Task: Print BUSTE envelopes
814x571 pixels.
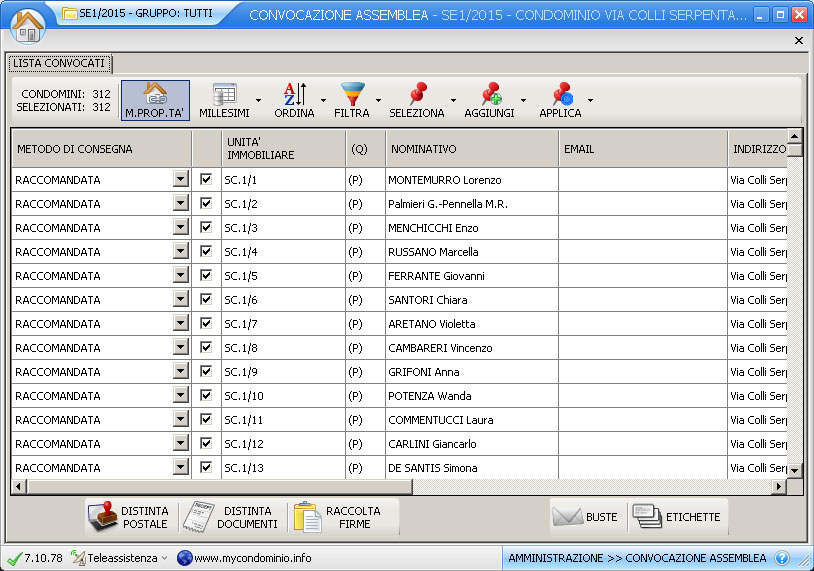Action: (587, 517)
